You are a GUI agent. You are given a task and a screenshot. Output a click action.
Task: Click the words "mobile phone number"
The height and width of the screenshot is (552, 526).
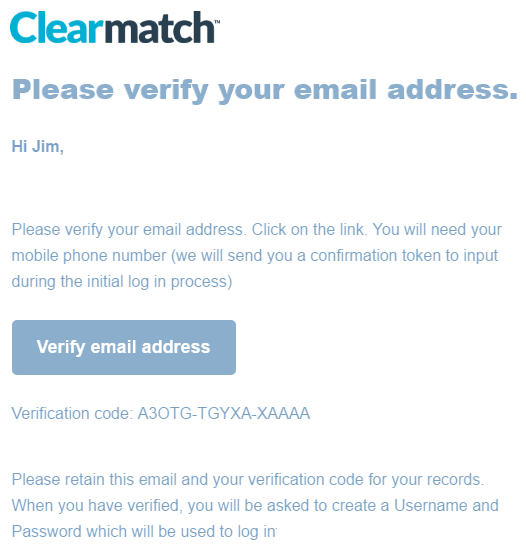[x=89, y=256]
